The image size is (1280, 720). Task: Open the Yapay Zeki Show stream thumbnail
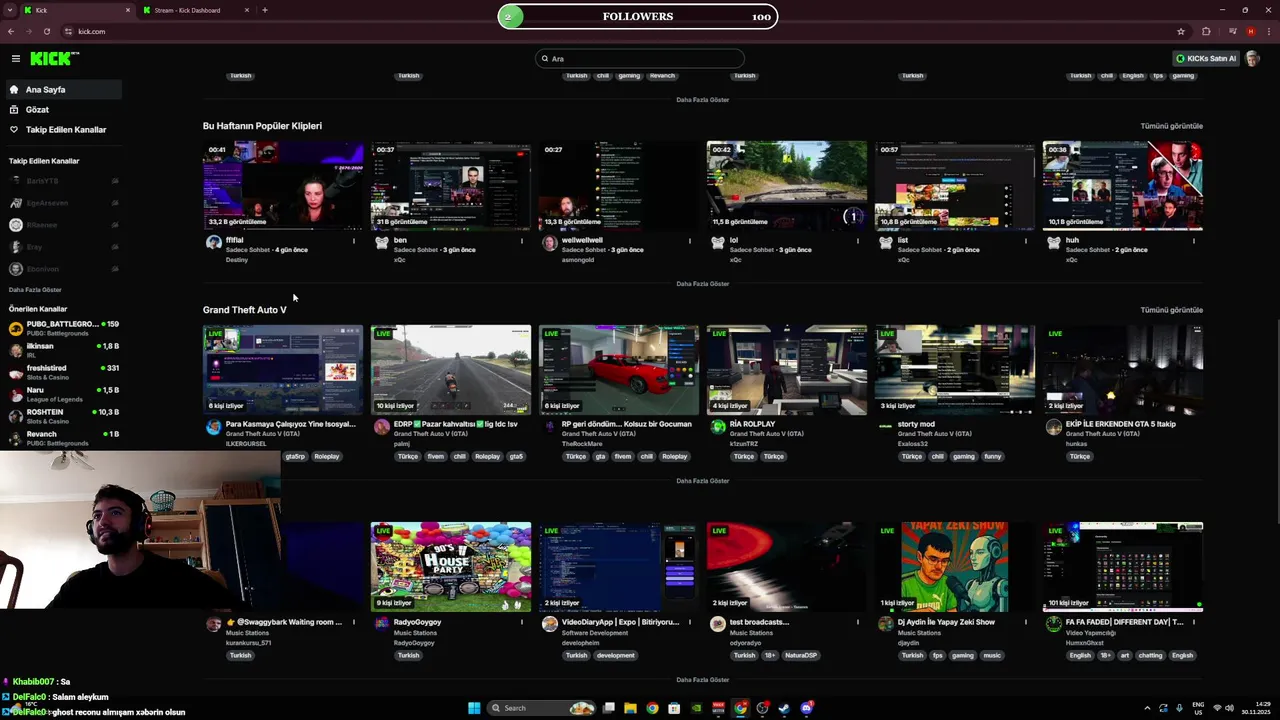[955, 567]
